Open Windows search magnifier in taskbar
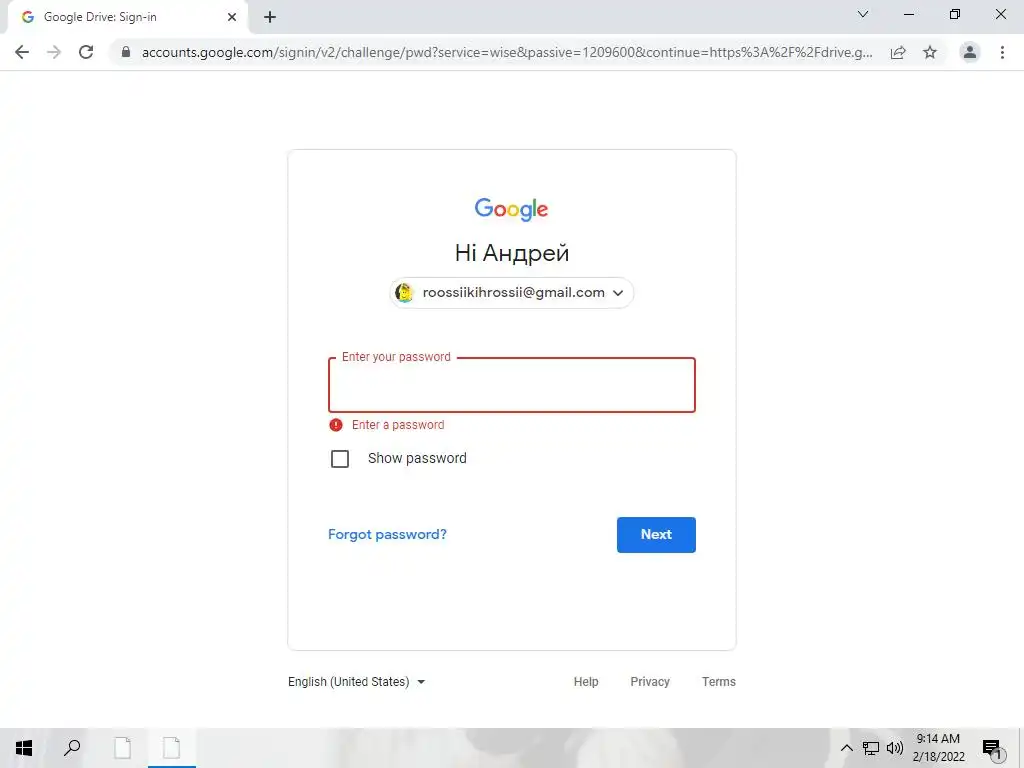Screen dimensions: 1024x768 pyautogui.click(x=72, y=748)
